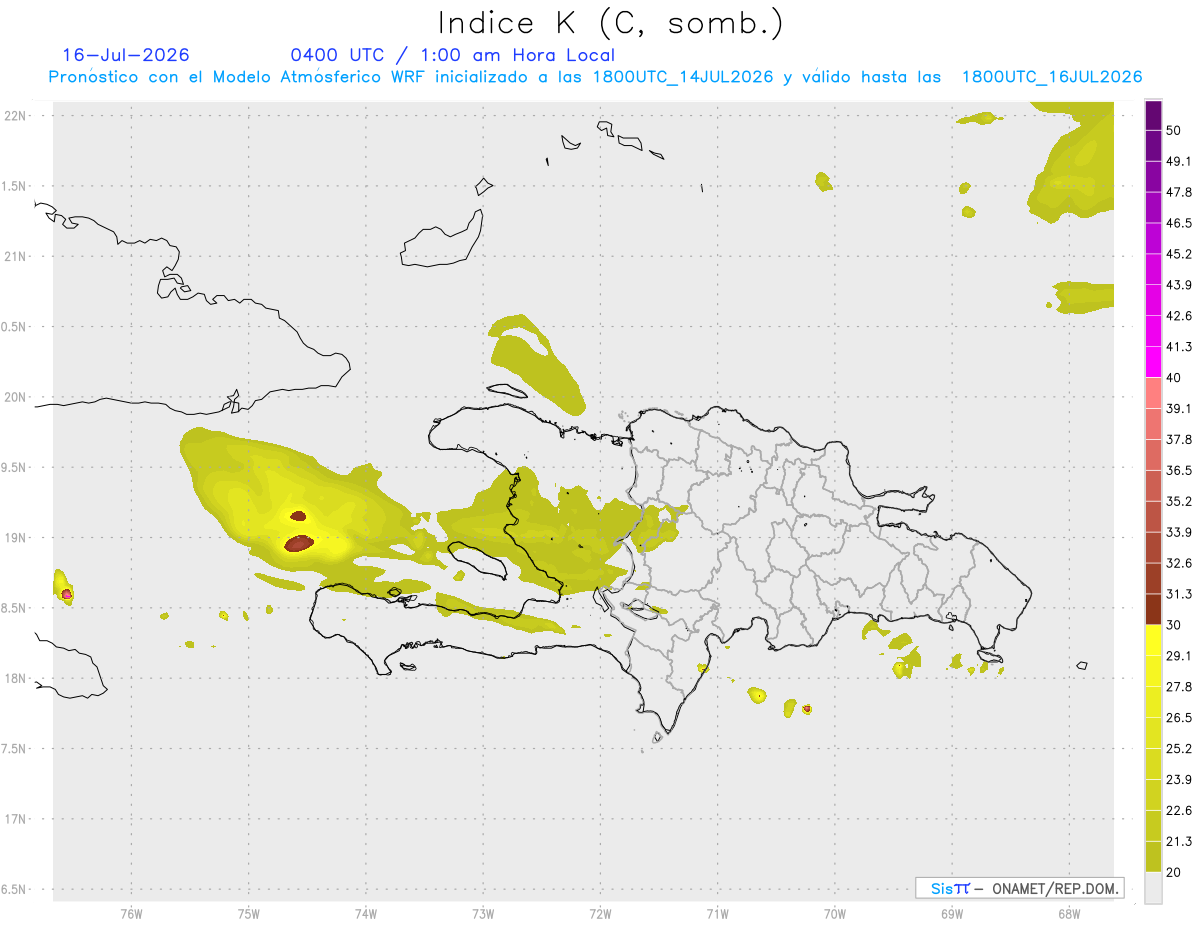Image resolution: width=1200 pixels, height=927 pixels.
Task: Click the legend value "36.5"
Action: 1179,470
